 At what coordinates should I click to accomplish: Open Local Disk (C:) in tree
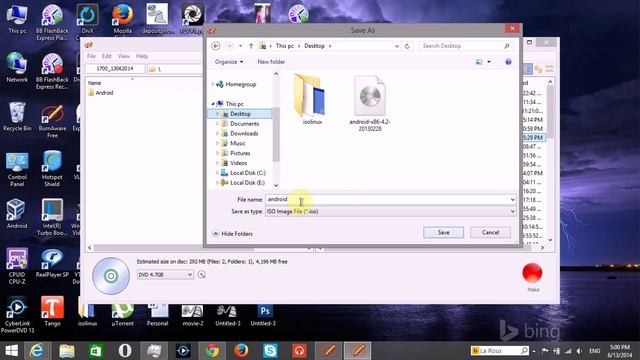tap(247, 173)
